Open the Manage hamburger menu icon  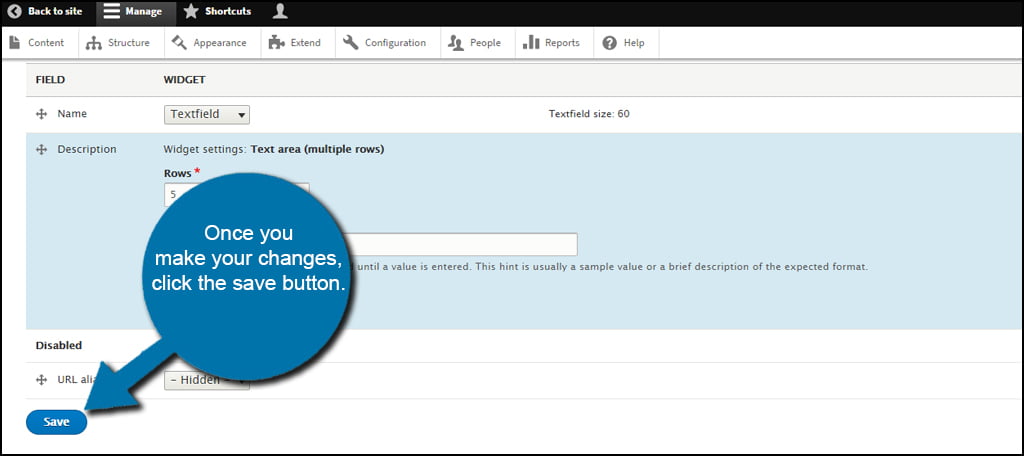112,11
